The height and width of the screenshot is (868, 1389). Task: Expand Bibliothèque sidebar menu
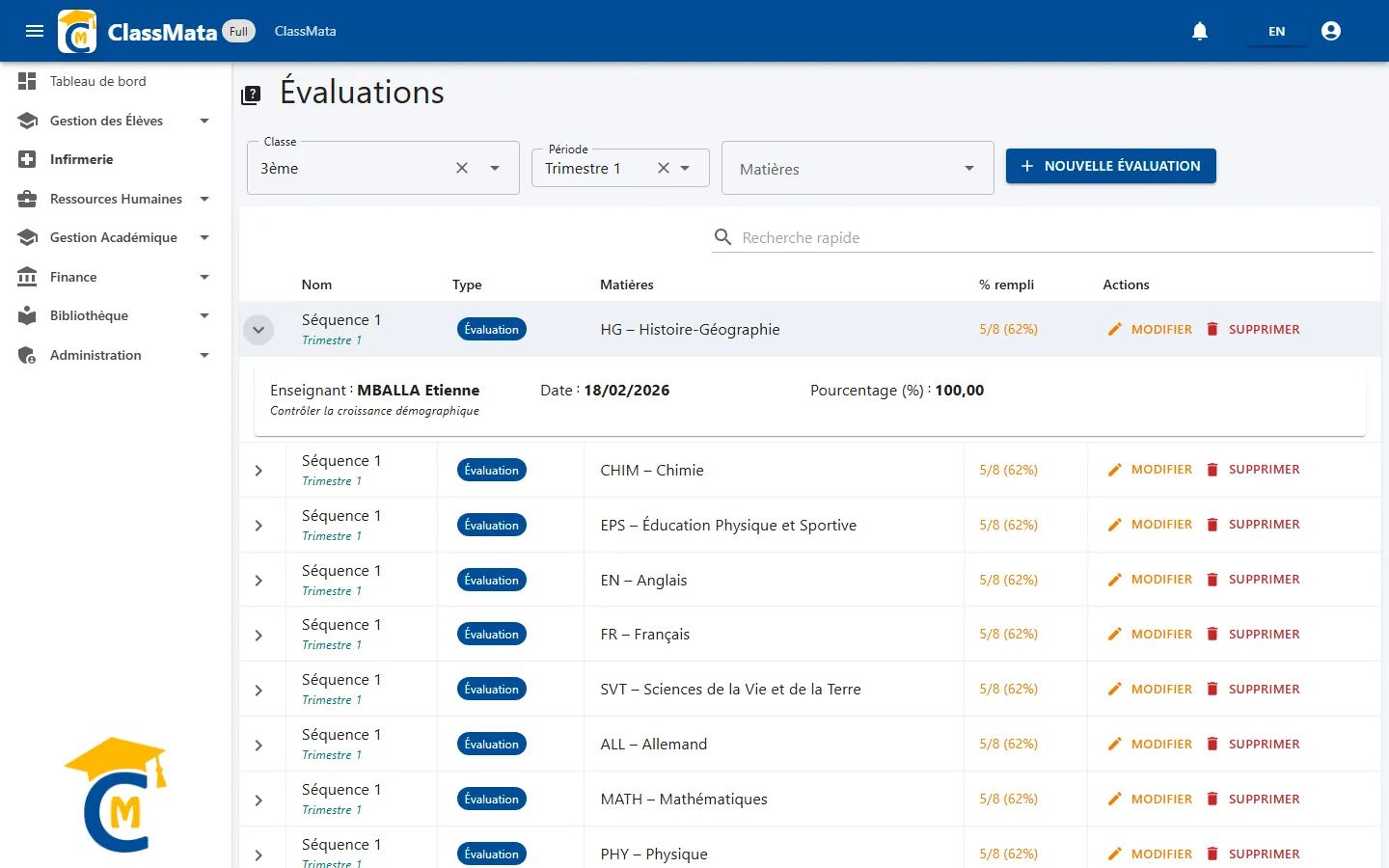tap(116, 315)
